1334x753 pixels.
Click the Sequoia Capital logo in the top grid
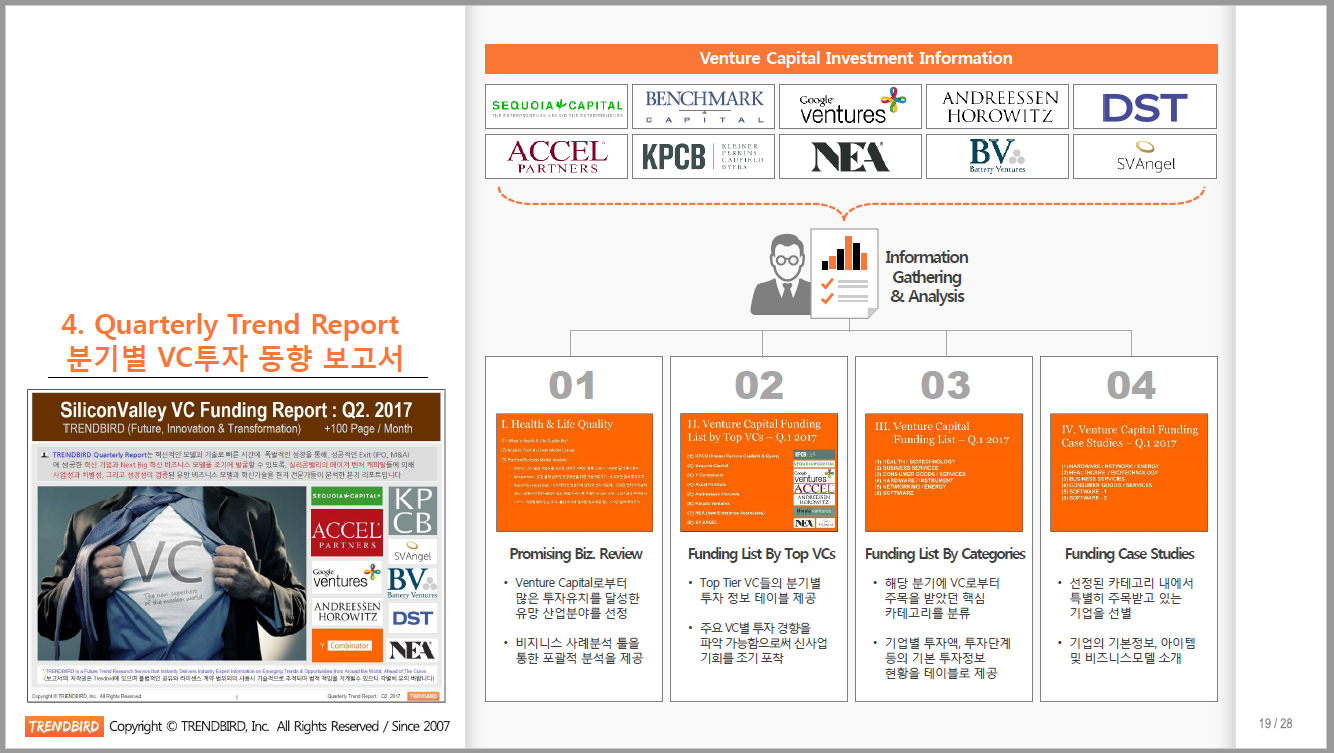[x=557, y=106]
